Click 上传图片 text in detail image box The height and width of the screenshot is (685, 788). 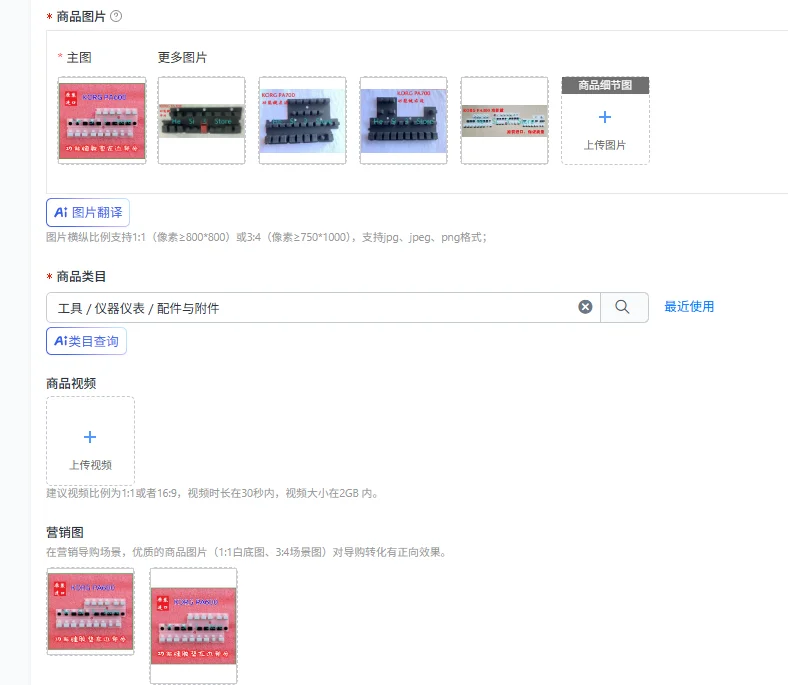[605, 145]
